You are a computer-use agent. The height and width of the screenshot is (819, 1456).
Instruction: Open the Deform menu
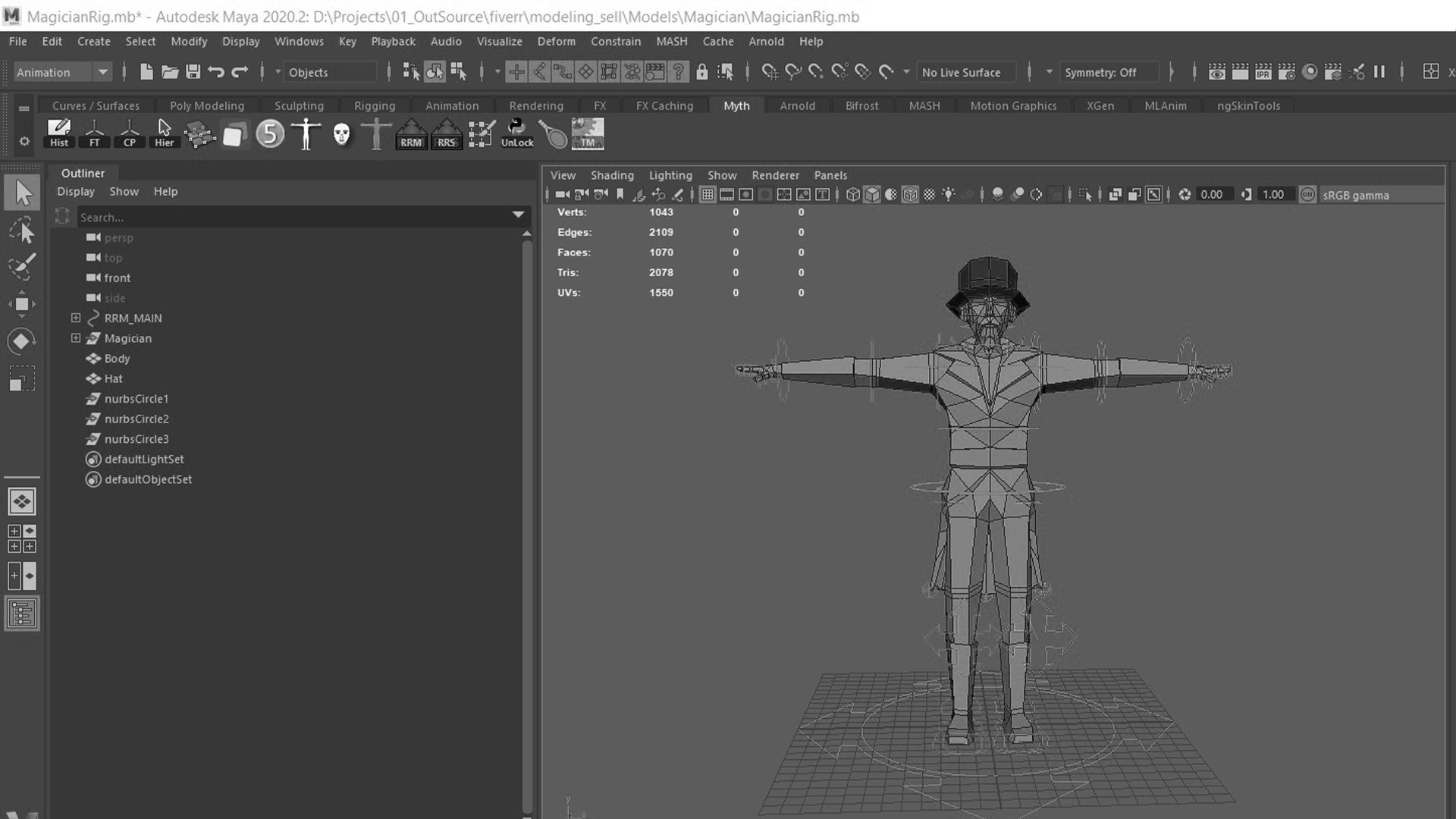pyautogui.click(x=557, y=42)
